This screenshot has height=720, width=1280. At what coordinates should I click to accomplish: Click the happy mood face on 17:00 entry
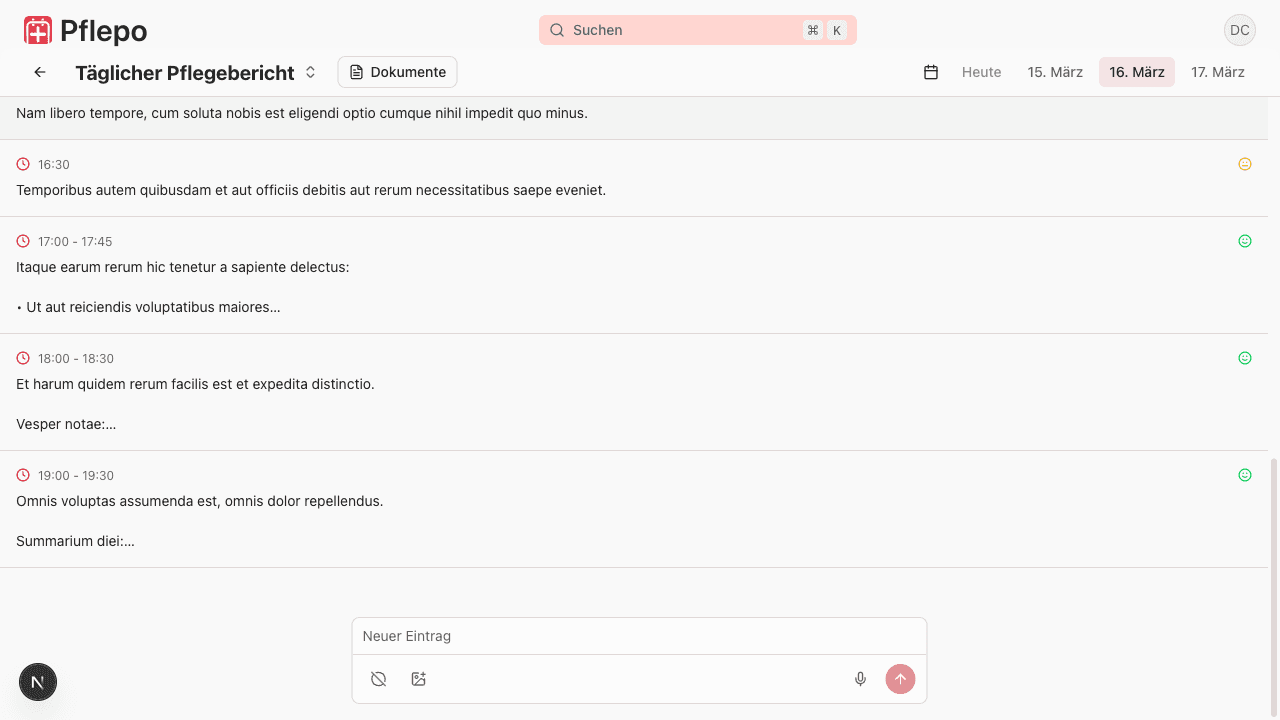1245,241
